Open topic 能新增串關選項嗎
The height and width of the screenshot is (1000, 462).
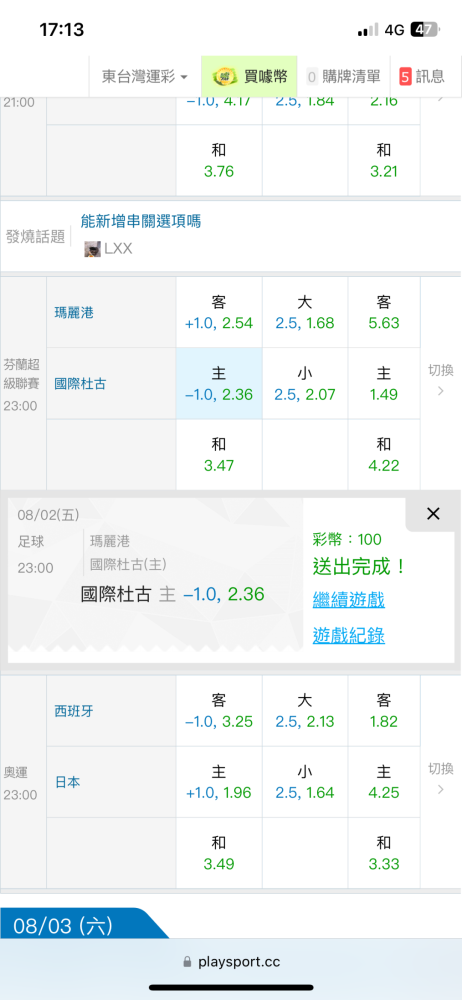(x=140, y=221)
